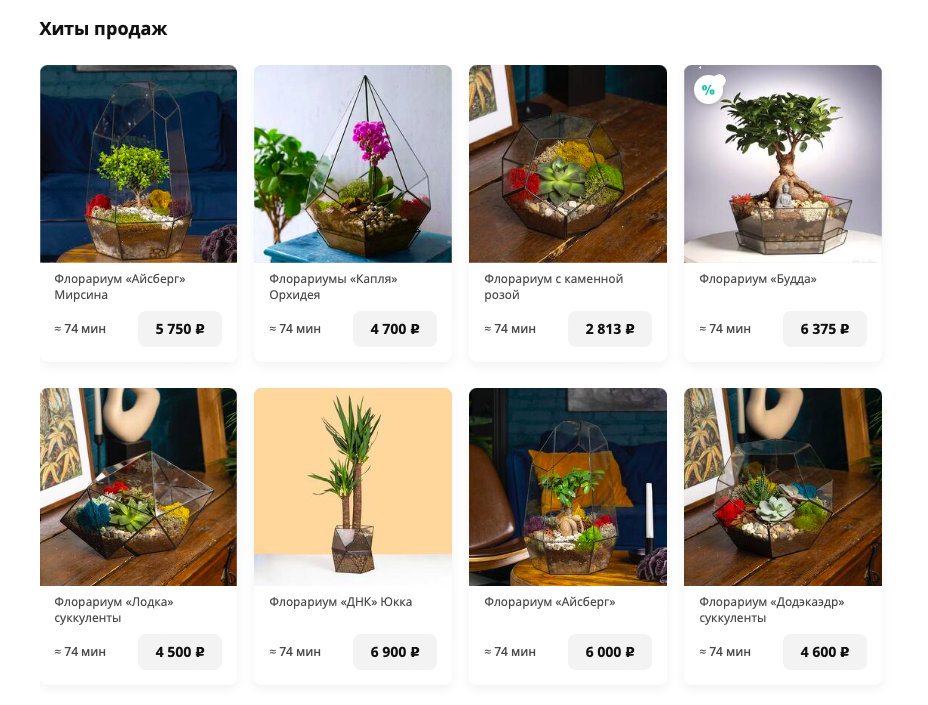Click the discount percent badge icon
The image size is (928, 705).
click(708, 90)
